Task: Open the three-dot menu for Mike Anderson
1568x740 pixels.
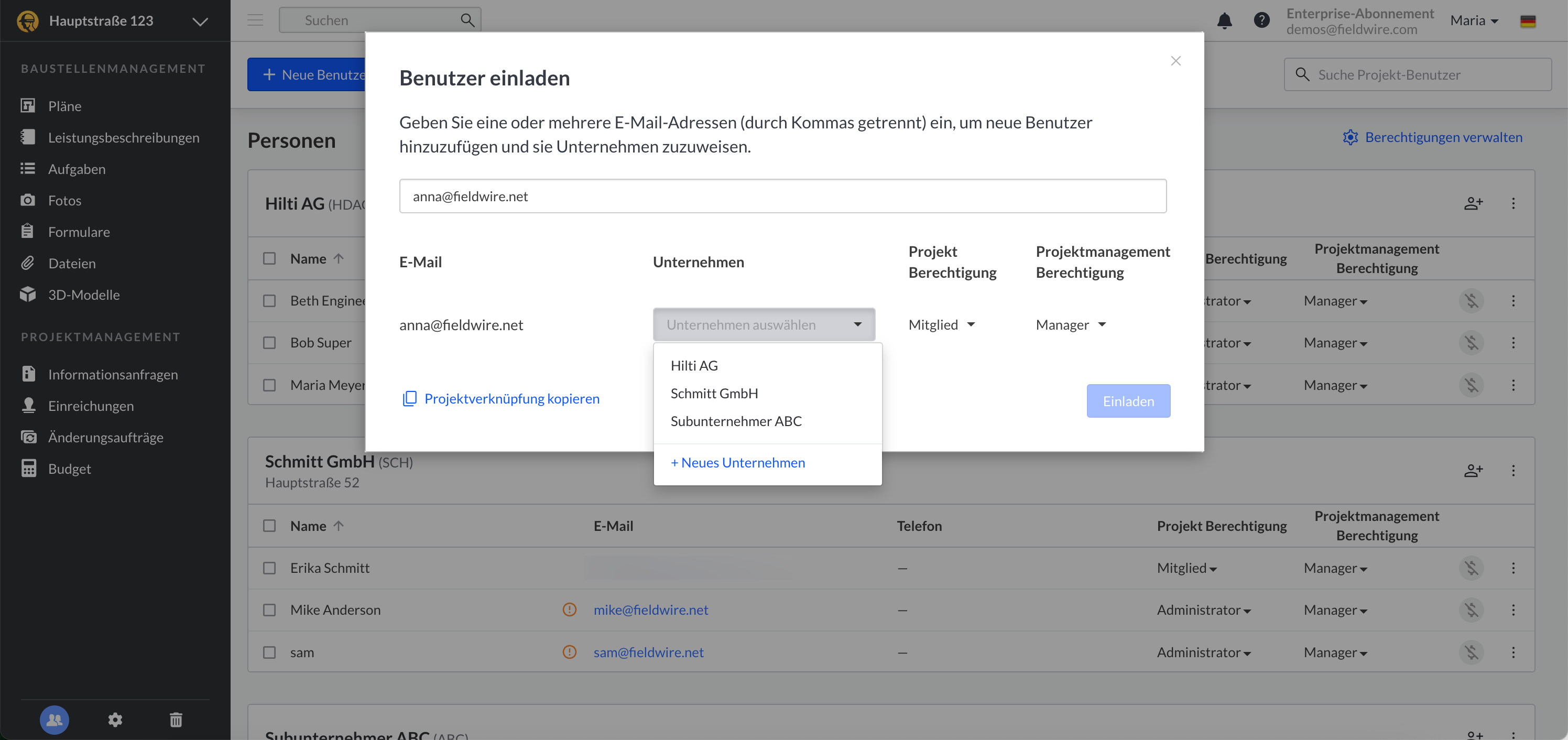Action: pyautogui.click(x=1513, y=610)
